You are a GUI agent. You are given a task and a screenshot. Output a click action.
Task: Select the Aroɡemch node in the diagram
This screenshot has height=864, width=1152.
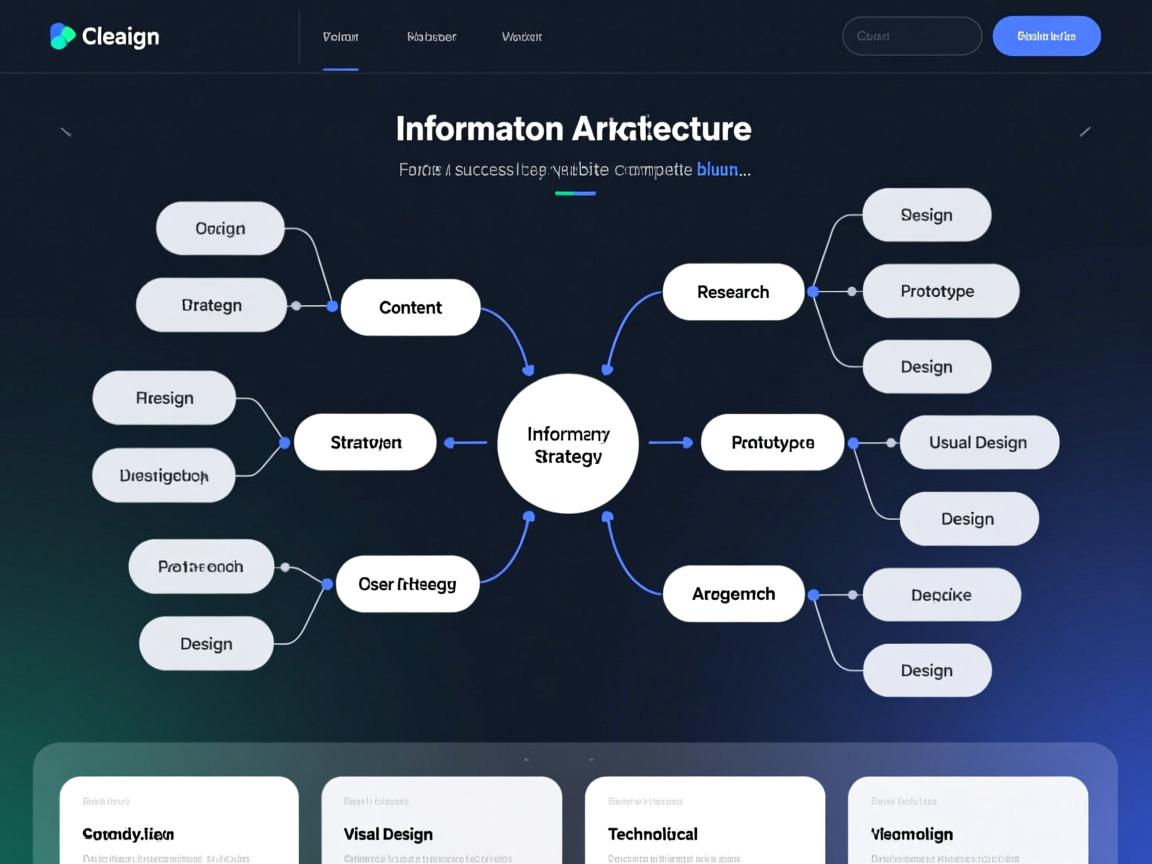[x=733, y=593]
